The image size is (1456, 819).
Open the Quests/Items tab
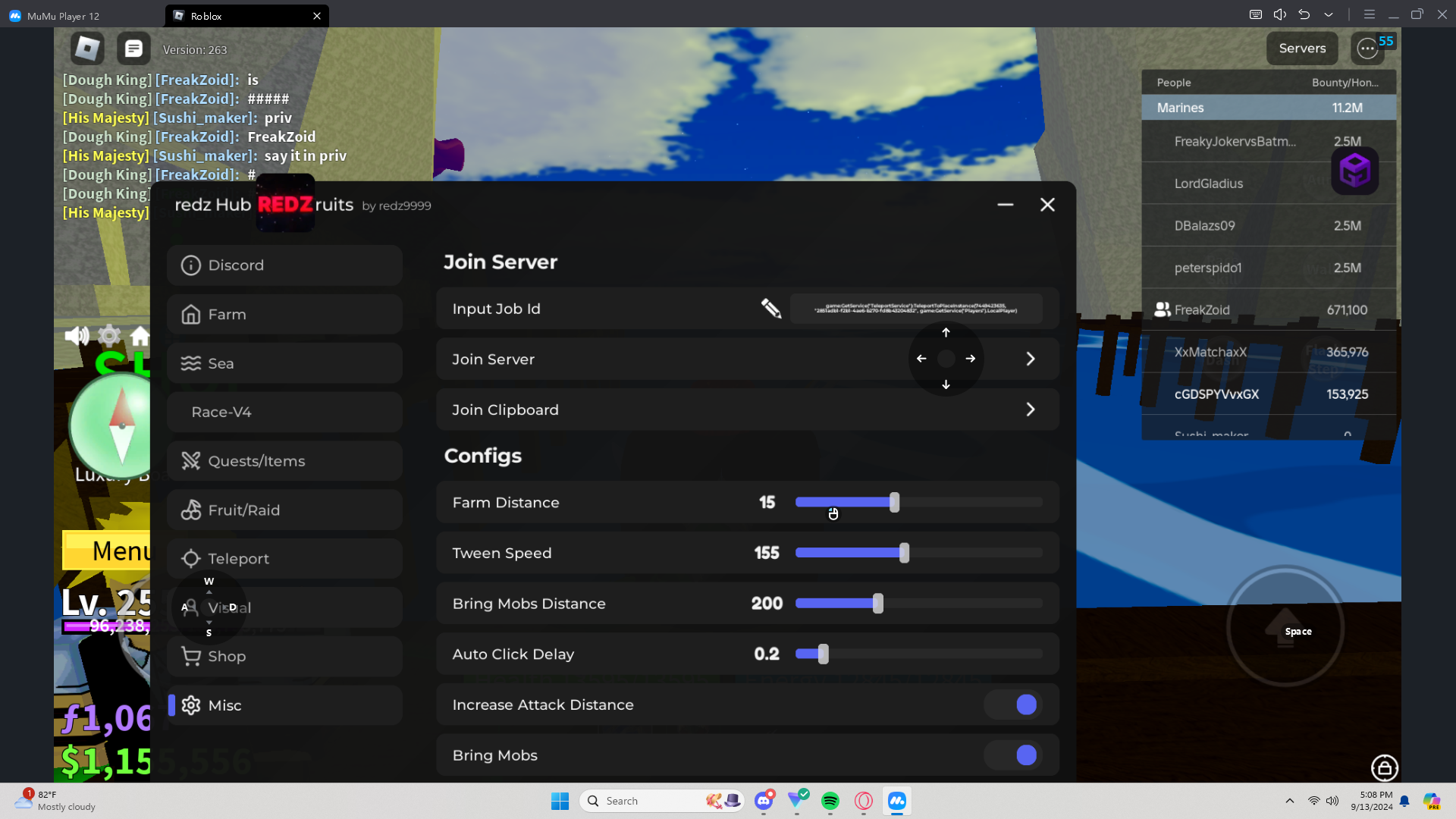click(284, 461)
